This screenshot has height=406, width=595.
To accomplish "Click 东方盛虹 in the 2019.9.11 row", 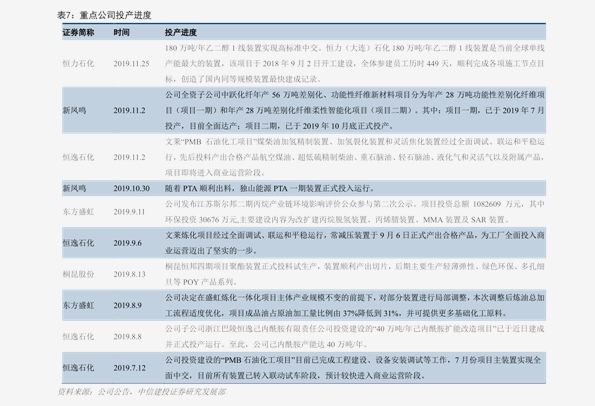I will tap(78, 212).
